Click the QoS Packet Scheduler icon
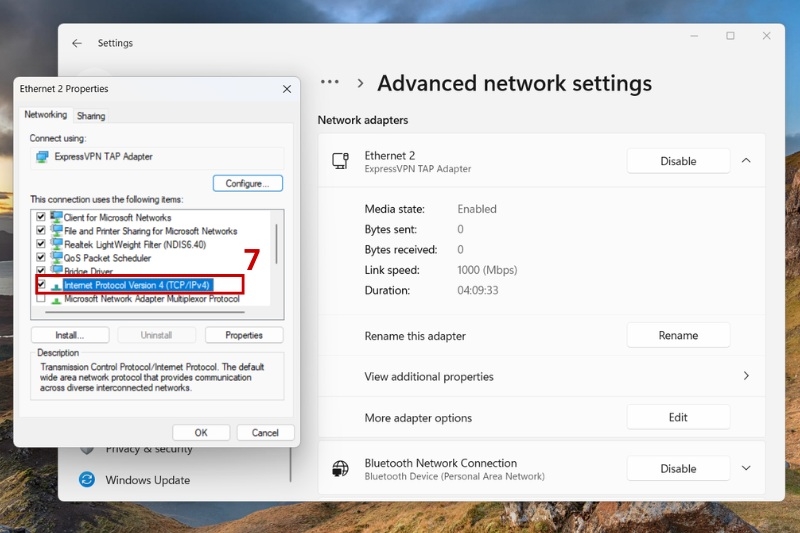Image resolution: width=800 pixels, height=533 pixels. (x=56, y=257)
